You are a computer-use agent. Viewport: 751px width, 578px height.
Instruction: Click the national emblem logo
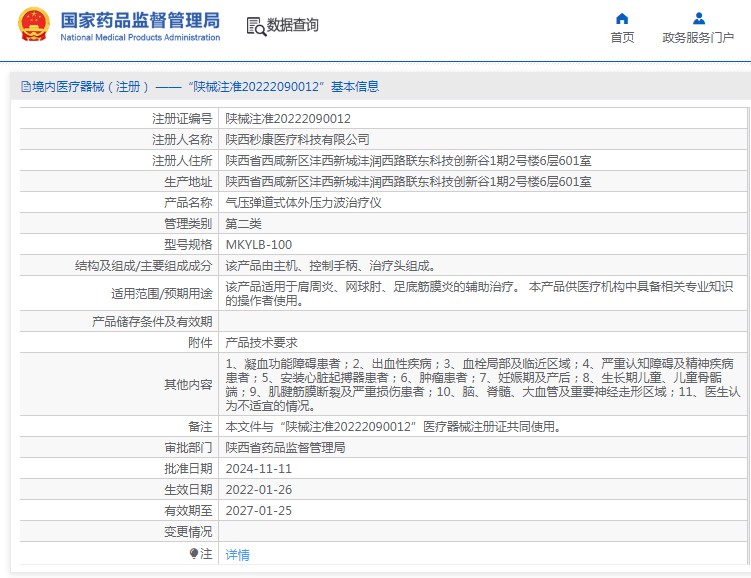click(x=32, y=25)
